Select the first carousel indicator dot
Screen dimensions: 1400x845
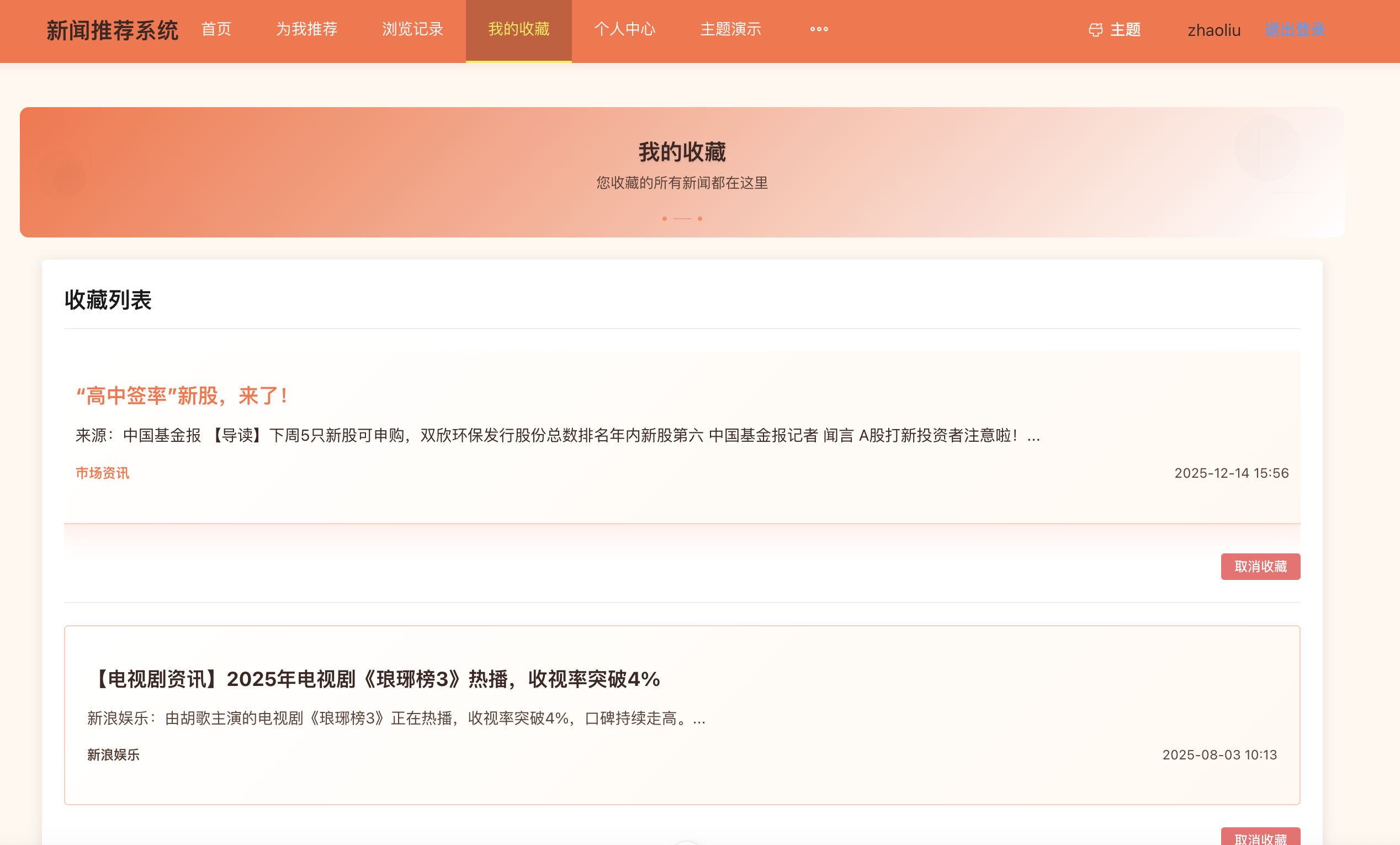coord(664,218)
